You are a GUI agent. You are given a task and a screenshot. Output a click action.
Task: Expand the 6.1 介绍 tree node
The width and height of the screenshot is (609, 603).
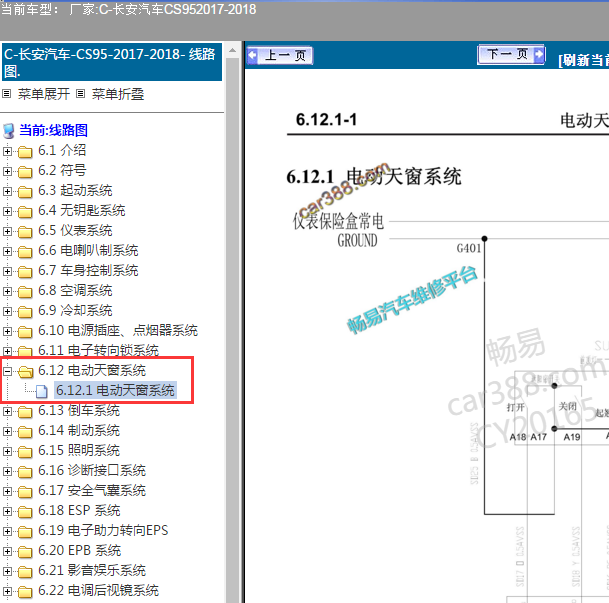click(x=7, y=151)
